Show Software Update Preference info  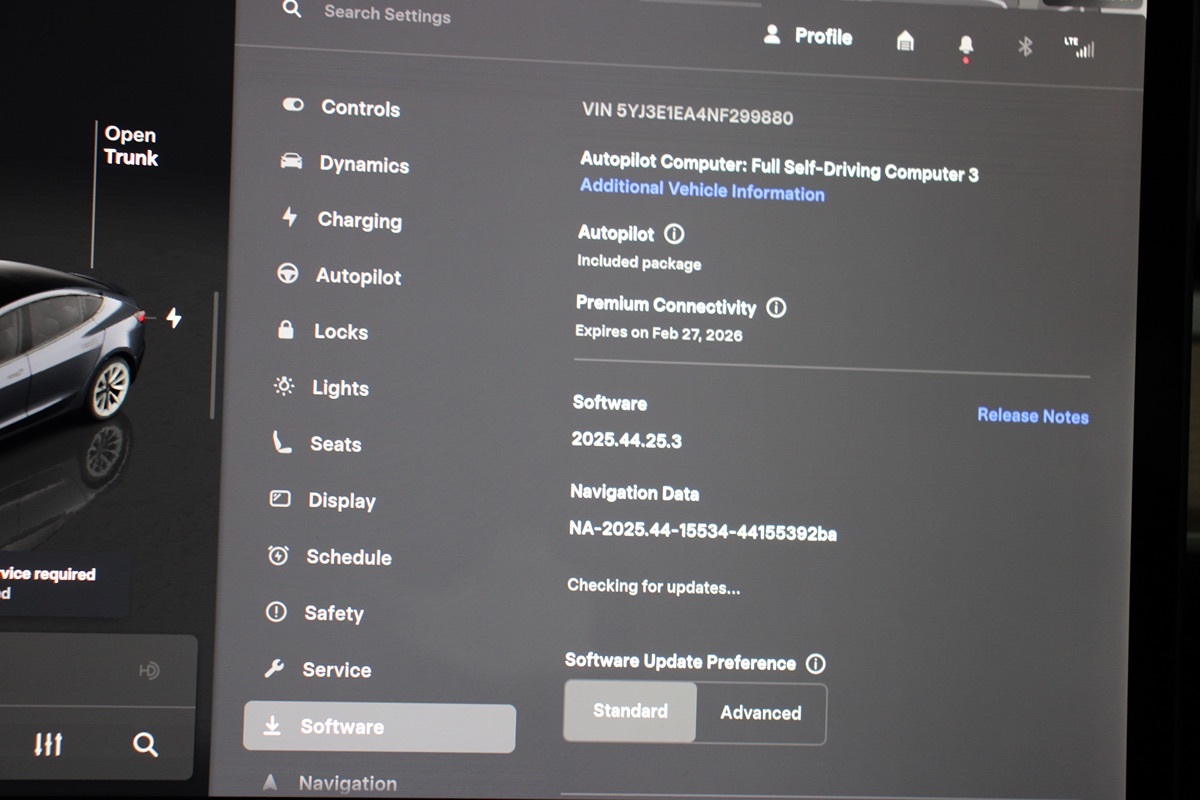pyautogui.click(x=816, y=663)
